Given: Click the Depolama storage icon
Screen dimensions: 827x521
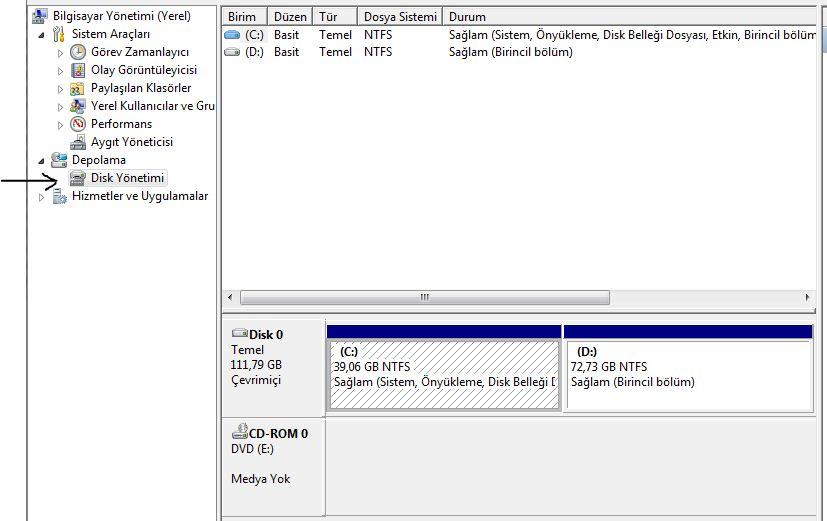Looking at the screenshot, I should pyautogui.click(x=59, y=160).
